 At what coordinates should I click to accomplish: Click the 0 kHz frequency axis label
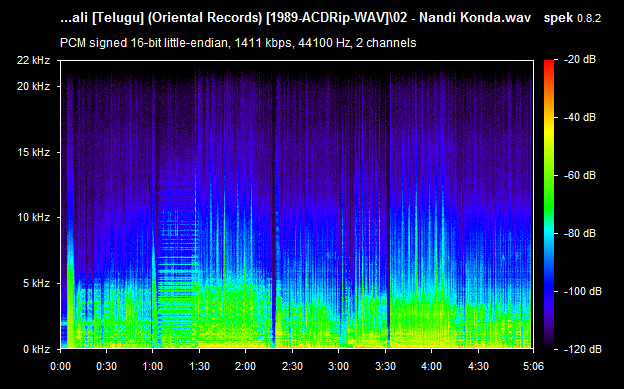36,349
